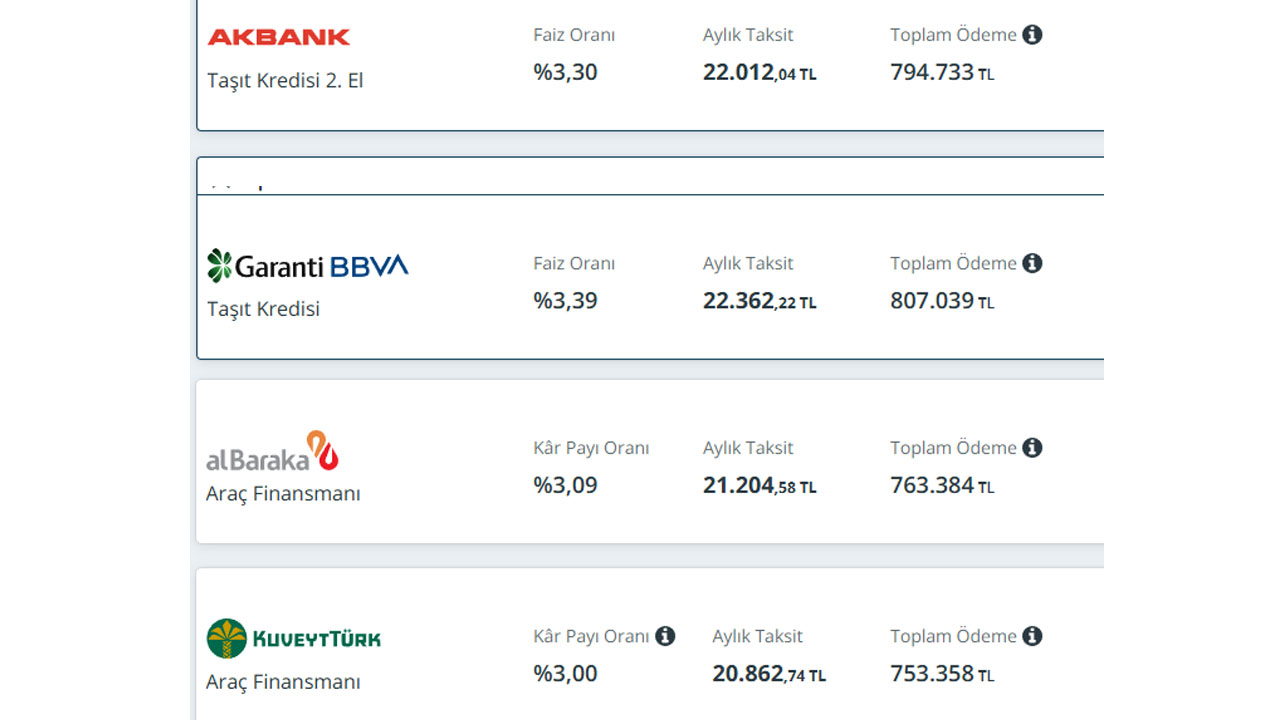The height and width of the screenshot is (720, 1280).
Task: Click Kuveyt Türk monthly installment 20.862,74 TL
Action: tap(768, 674)
